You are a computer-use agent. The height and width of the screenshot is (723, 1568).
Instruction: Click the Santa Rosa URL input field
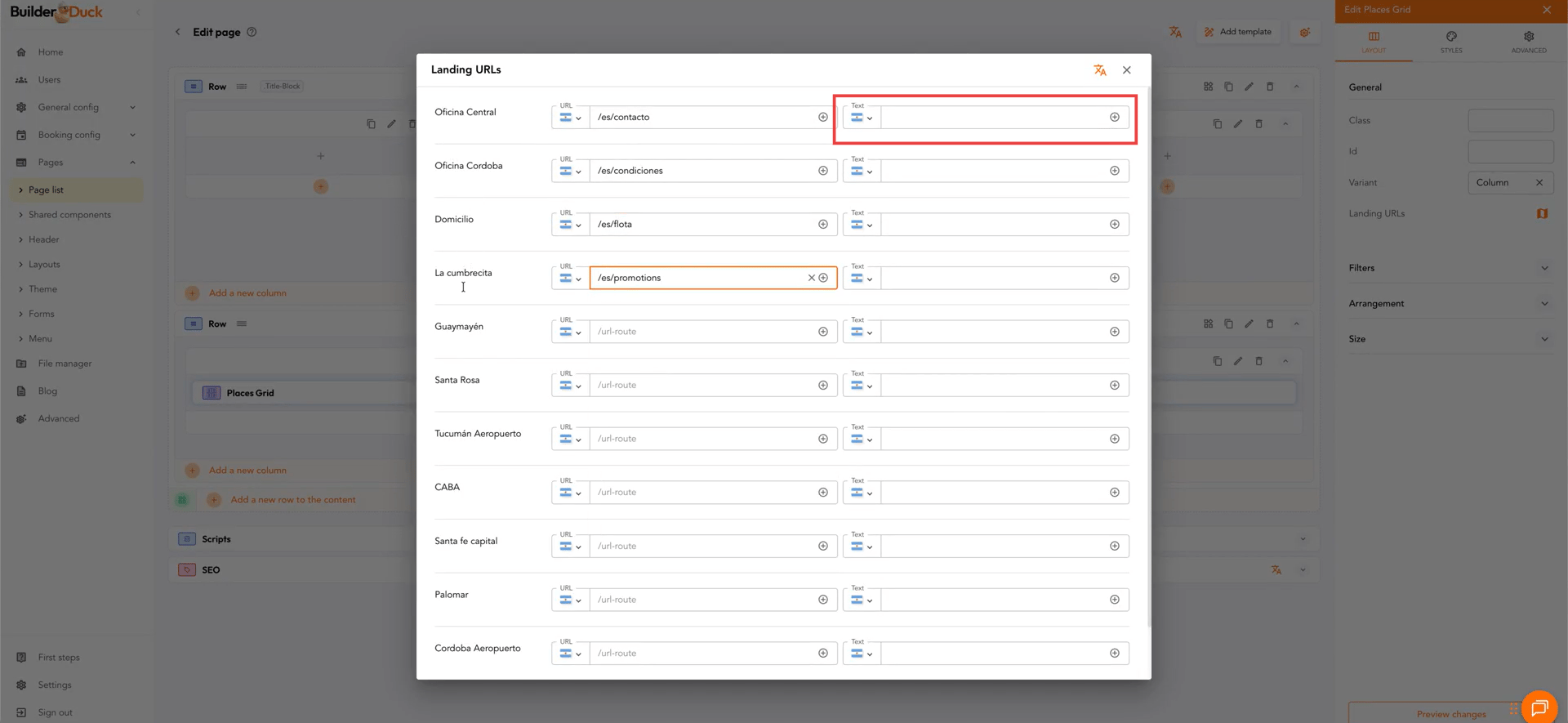(702, 386)
